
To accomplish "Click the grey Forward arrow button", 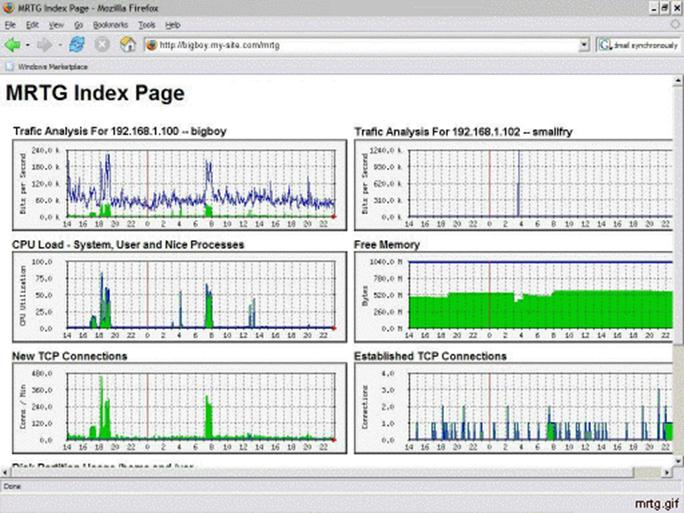I will pos(44,45).
